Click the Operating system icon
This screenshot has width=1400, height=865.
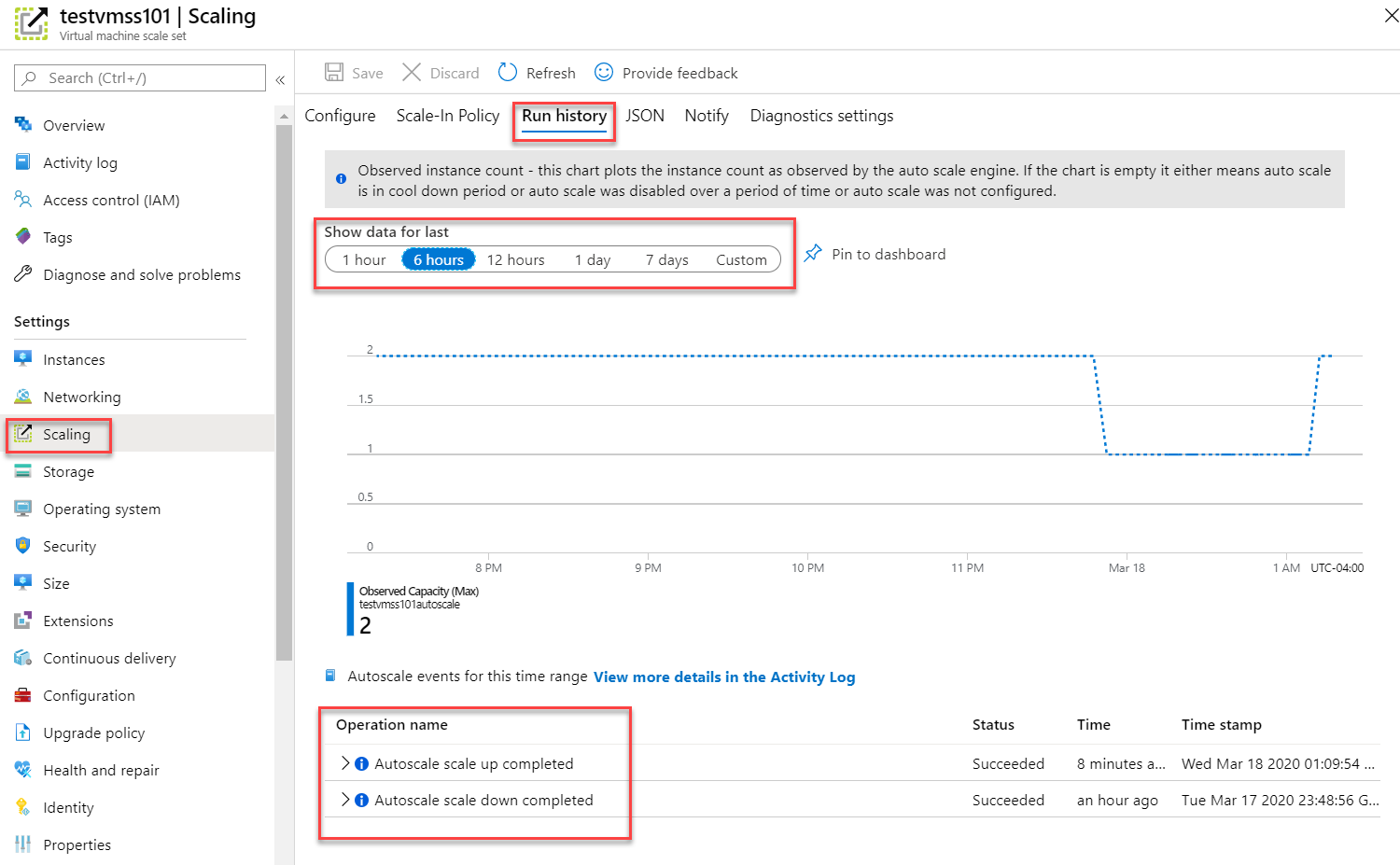tap(23, 508)
